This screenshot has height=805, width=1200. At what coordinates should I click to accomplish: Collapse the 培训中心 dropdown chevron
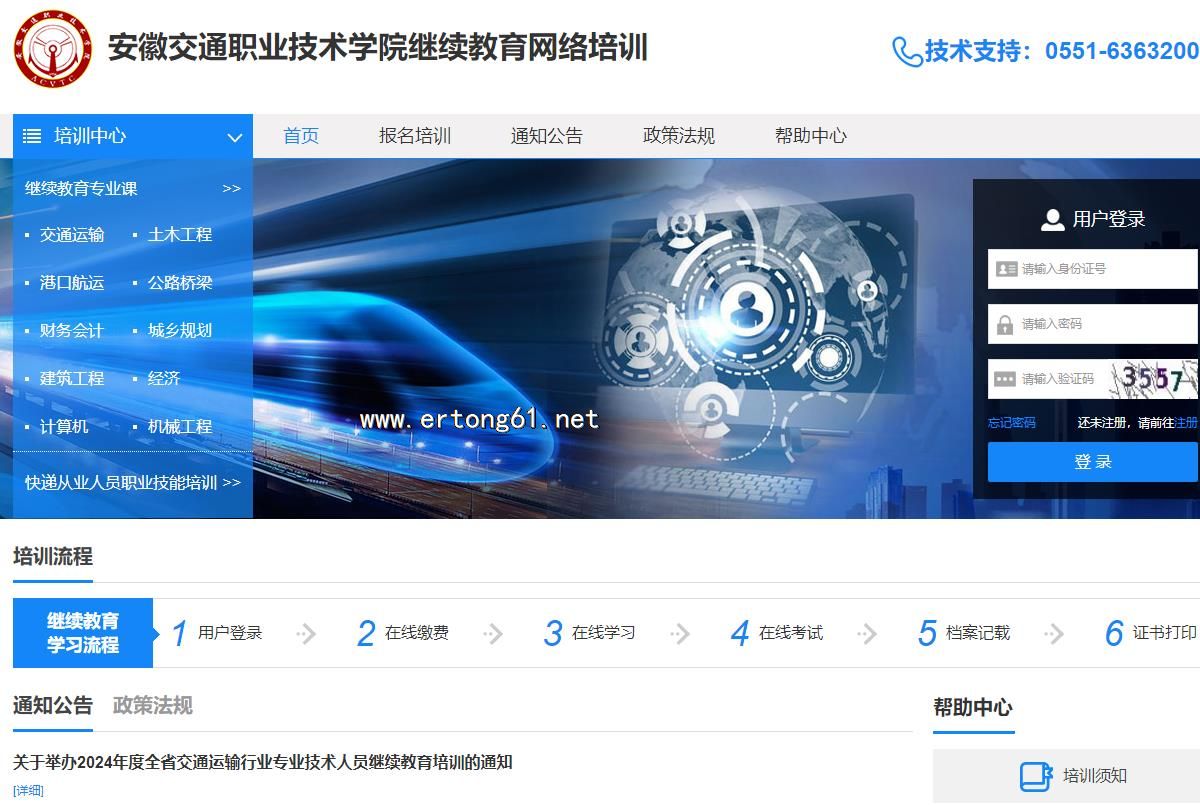click(235, 137)
